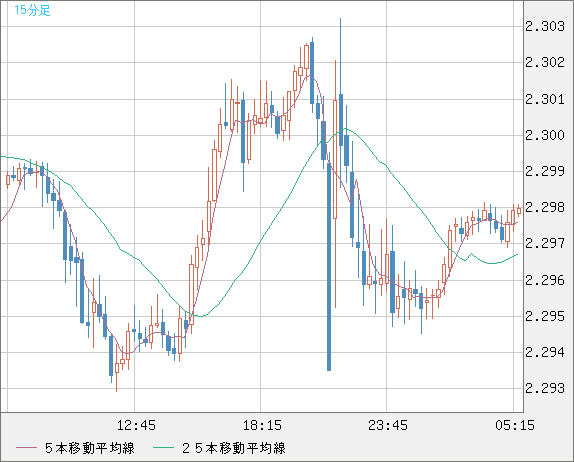
Task: Click the 2.297 price axis label
Action: point(545,243)
